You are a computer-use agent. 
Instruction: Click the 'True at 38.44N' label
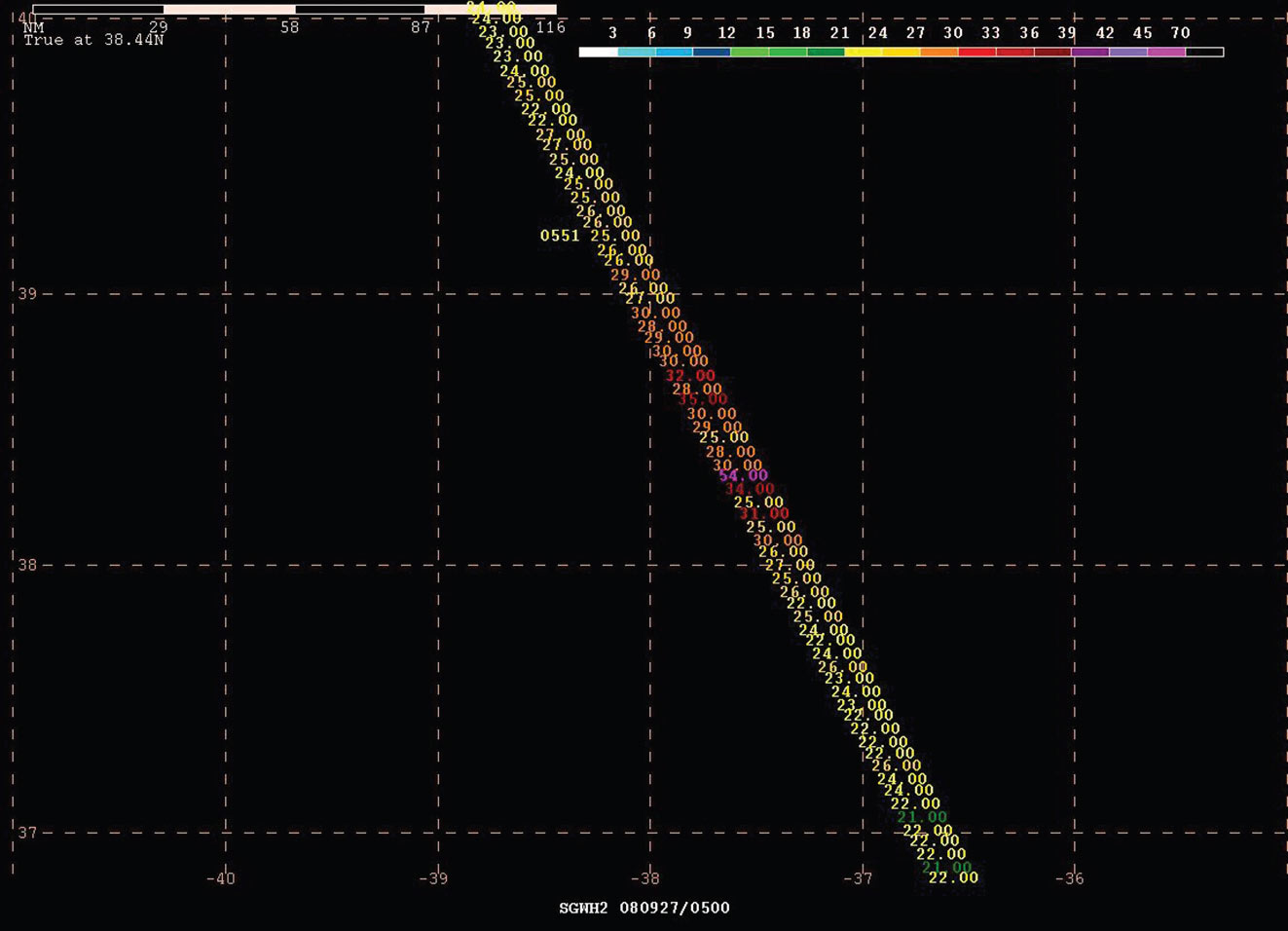tap(93, 40)
